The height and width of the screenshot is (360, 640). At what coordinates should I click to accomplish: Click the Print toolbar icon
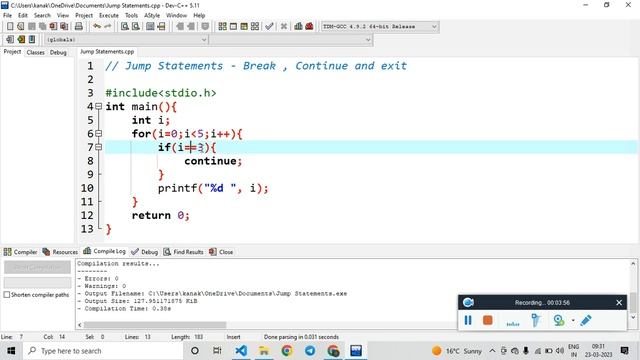click(78, 27)
